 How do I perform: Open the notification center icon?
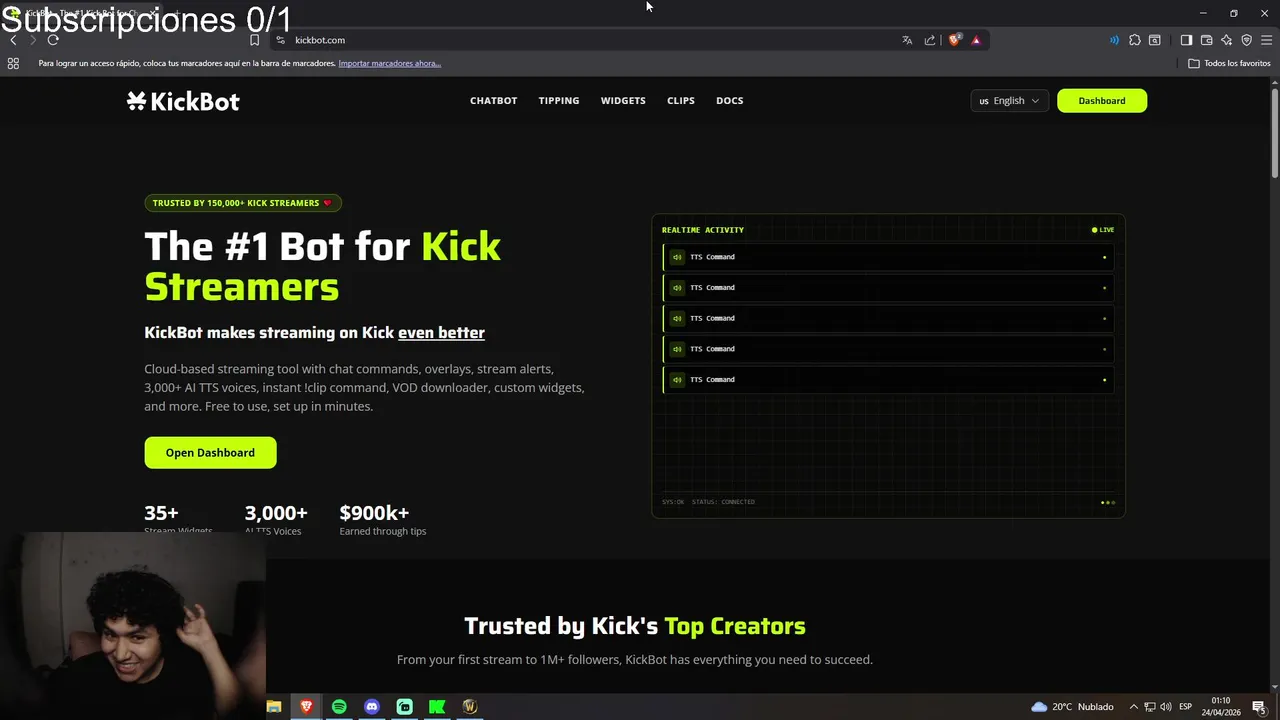click(1259, 707)
